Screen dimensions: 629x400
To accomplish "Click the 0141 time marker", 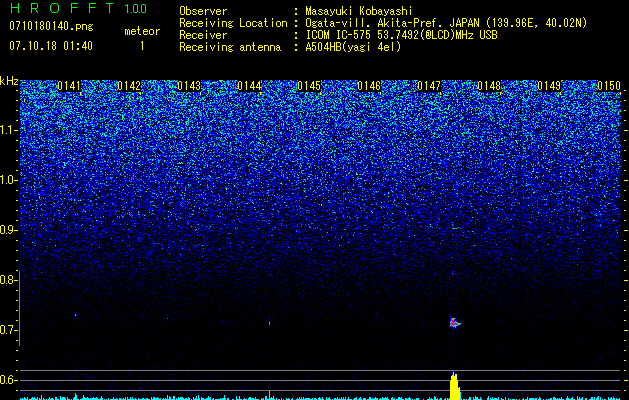I will click(69, 86).
